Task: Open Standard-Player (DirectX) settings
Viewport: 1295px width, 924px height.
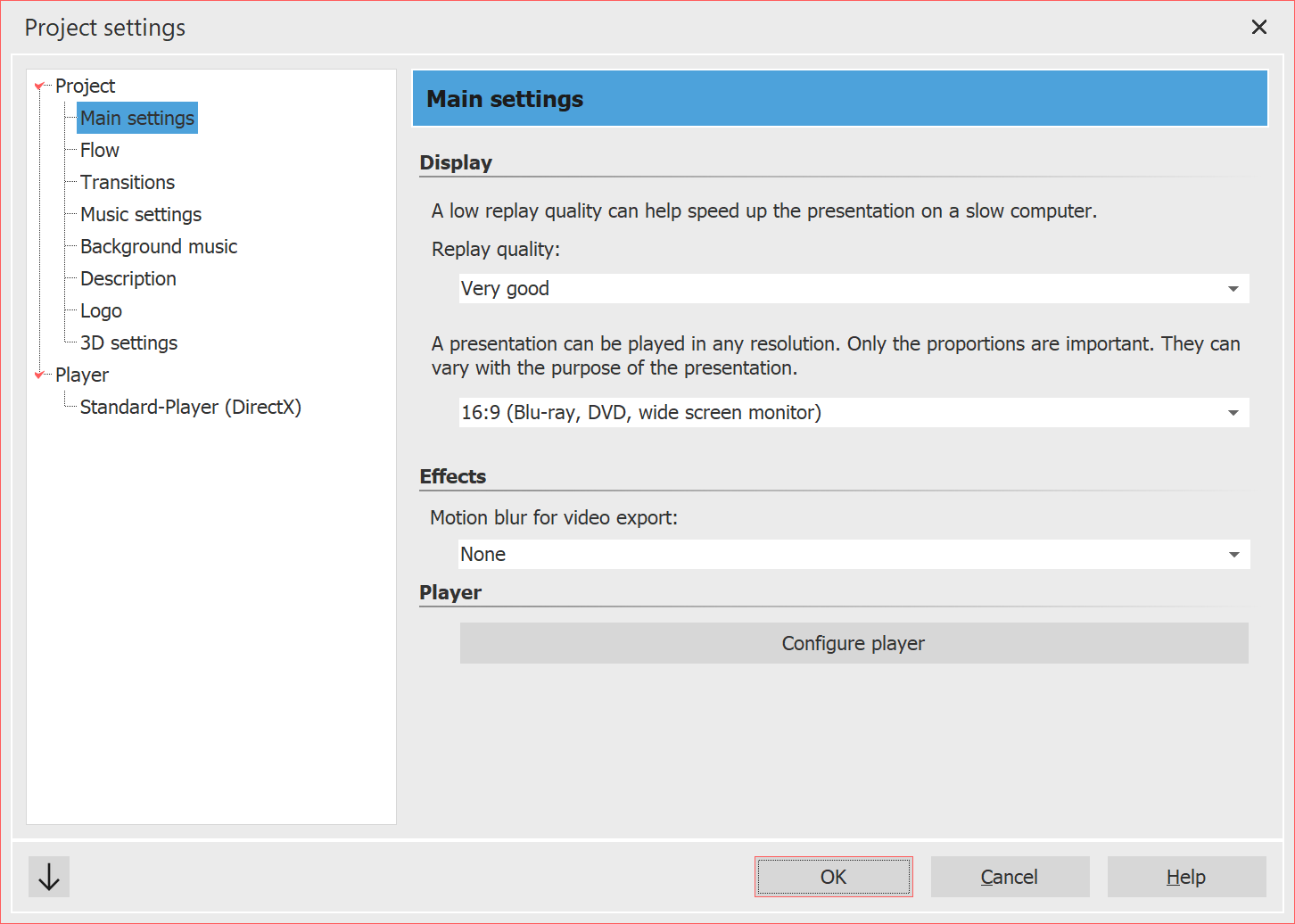Action: (x=191, y=407)
